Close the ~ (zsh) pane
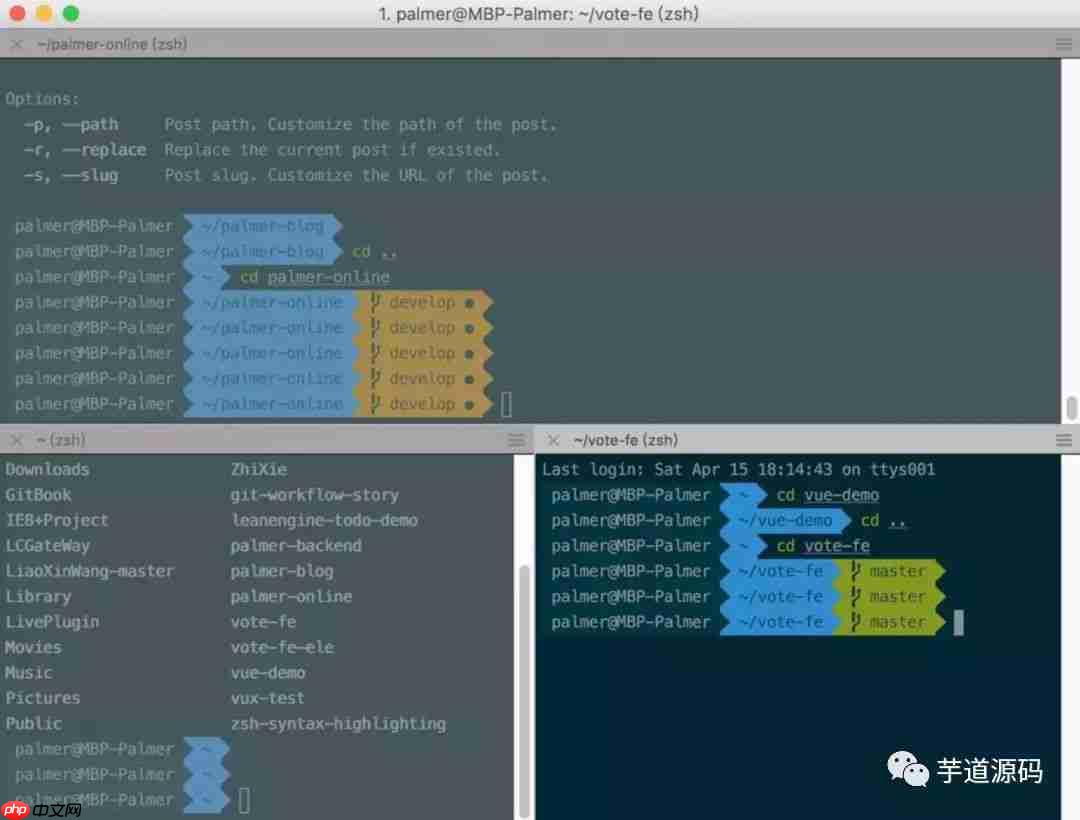Viewport: 1080px width, 820px height. click(15, 439)
